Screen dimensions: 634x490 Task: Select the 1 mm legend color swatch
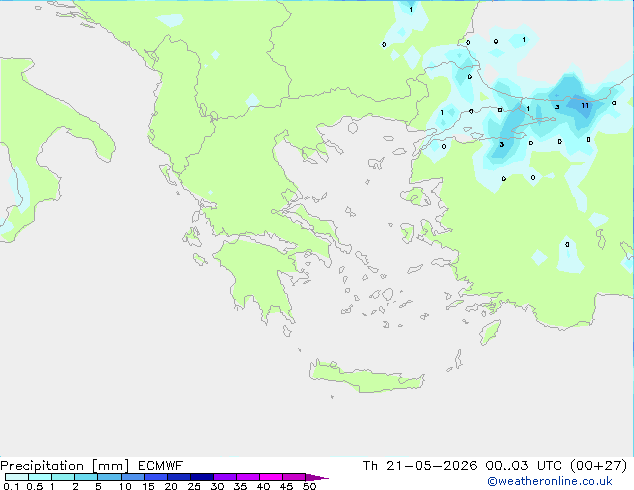63,477
